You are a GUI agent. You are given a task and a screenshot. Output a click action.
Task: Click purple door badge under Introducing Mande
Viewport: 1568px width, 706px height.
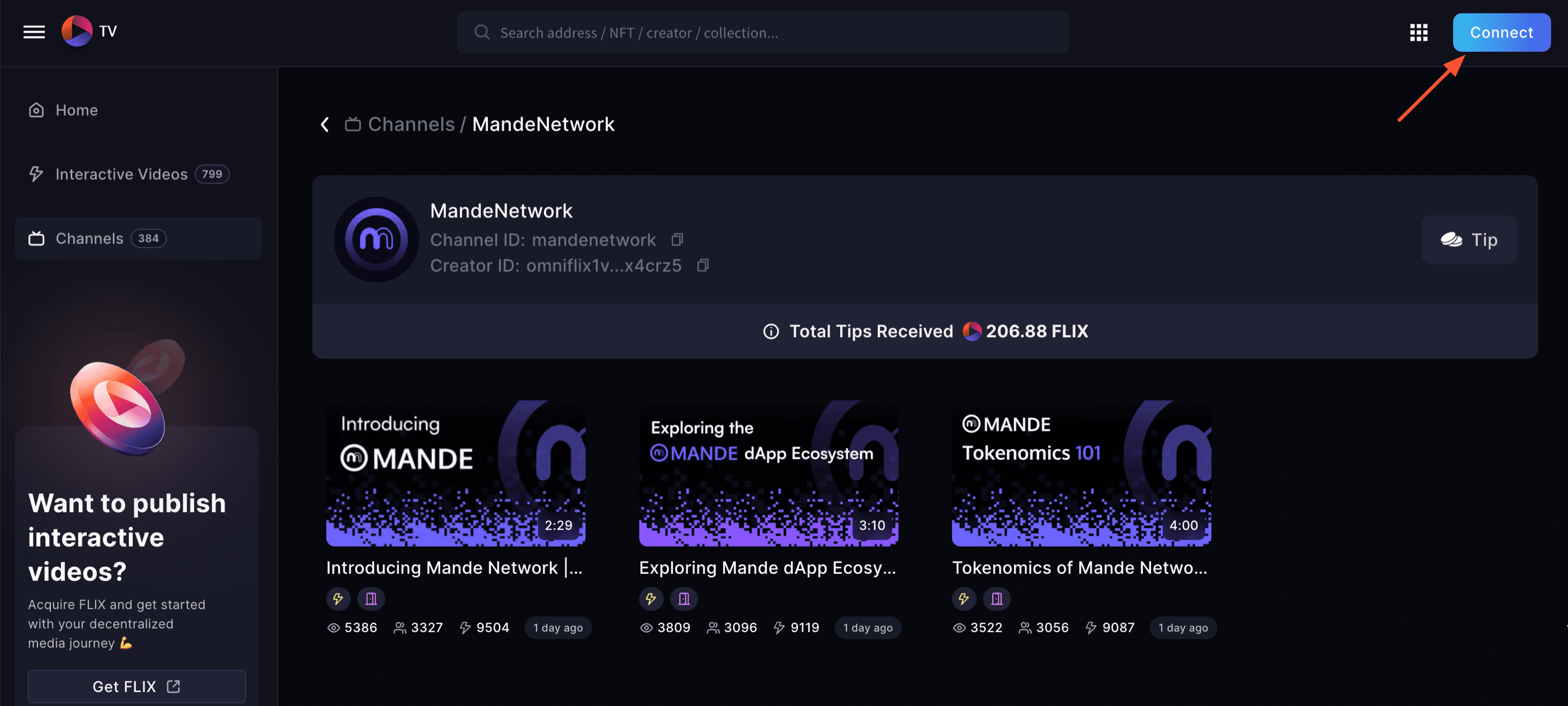coord(371,599)
